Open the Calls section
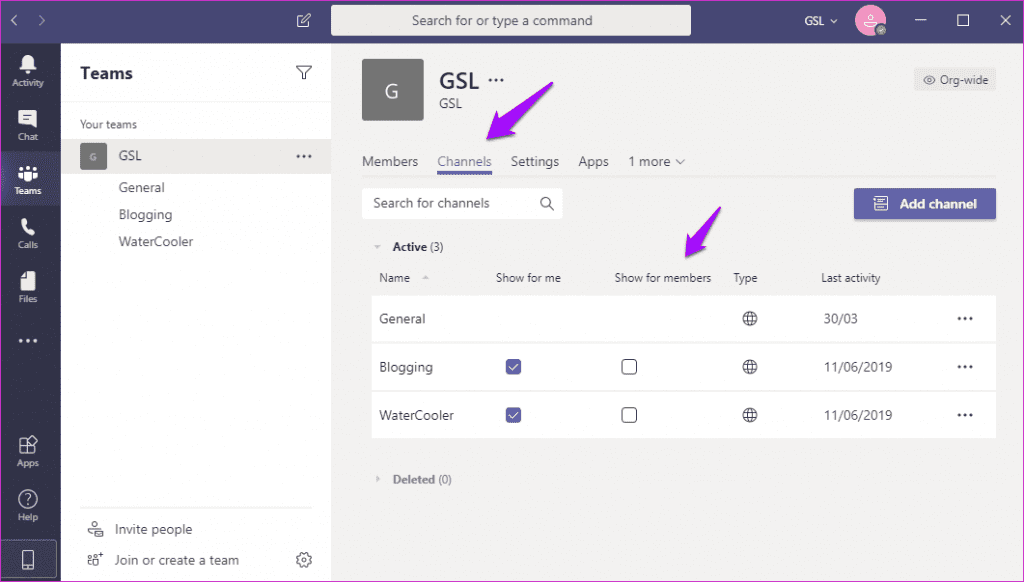The width and height of the screenshot is (1024, 582). (28, 232)
